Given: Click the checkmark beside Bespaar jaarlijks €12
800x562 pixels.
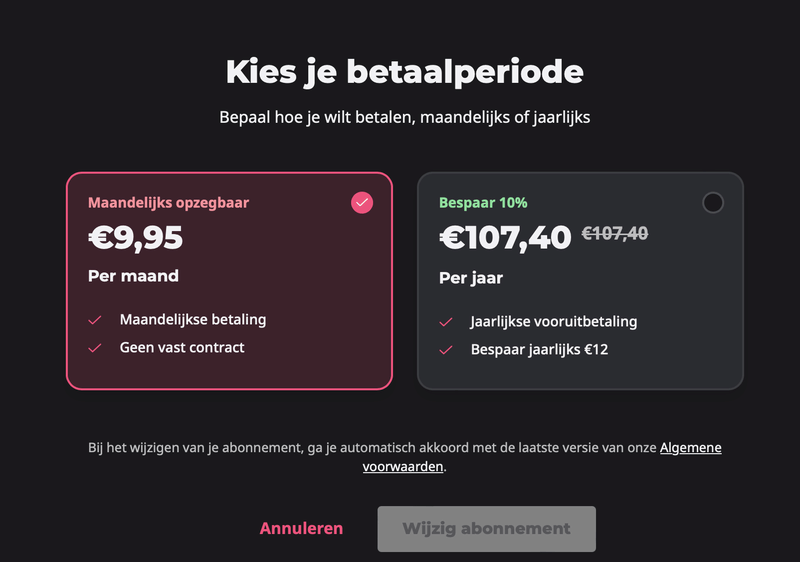Looking at the screenshot, I should click(x=446, y=350).
